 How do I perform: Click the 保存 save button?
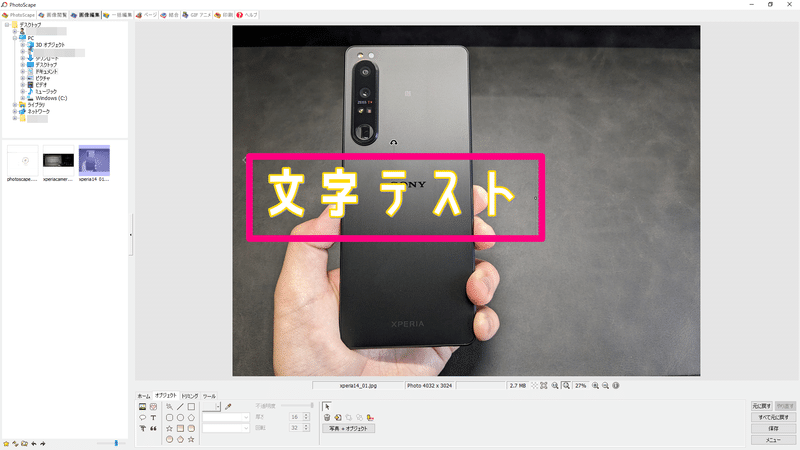pyautogui.click(x=773, y=429)
